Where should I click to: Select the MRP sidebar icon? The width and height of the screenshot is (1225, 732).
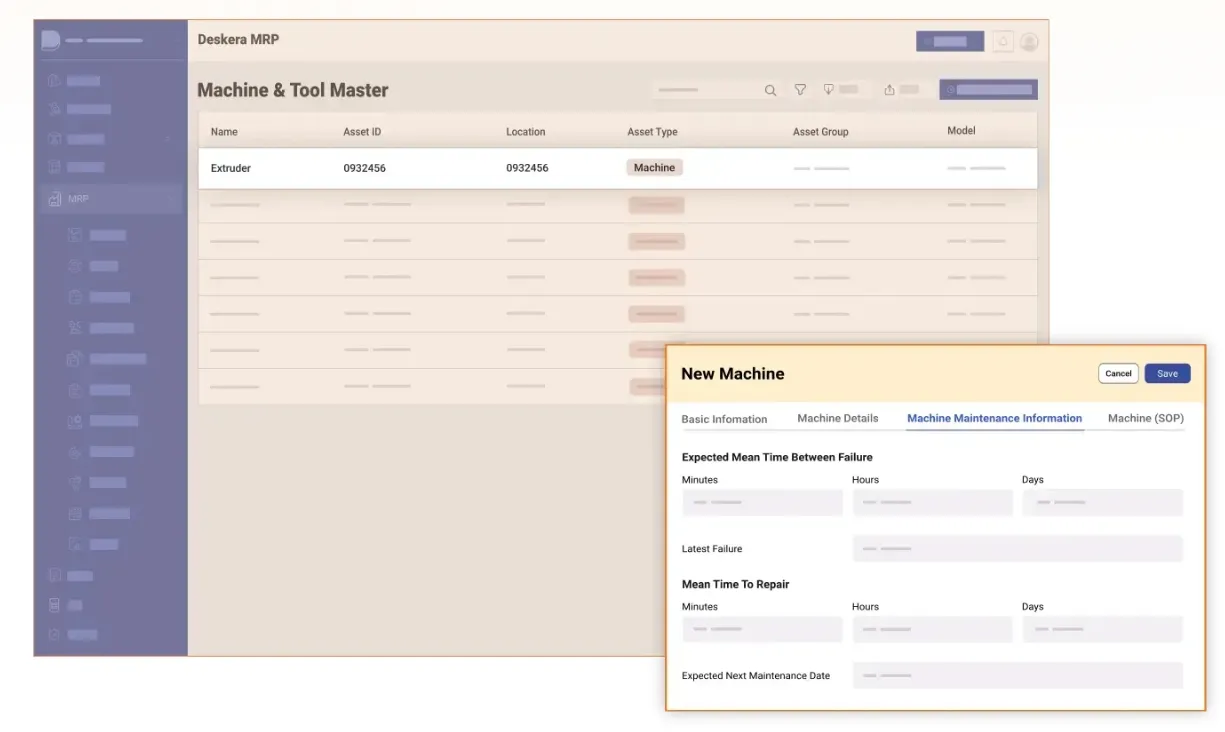pos(55,199)
